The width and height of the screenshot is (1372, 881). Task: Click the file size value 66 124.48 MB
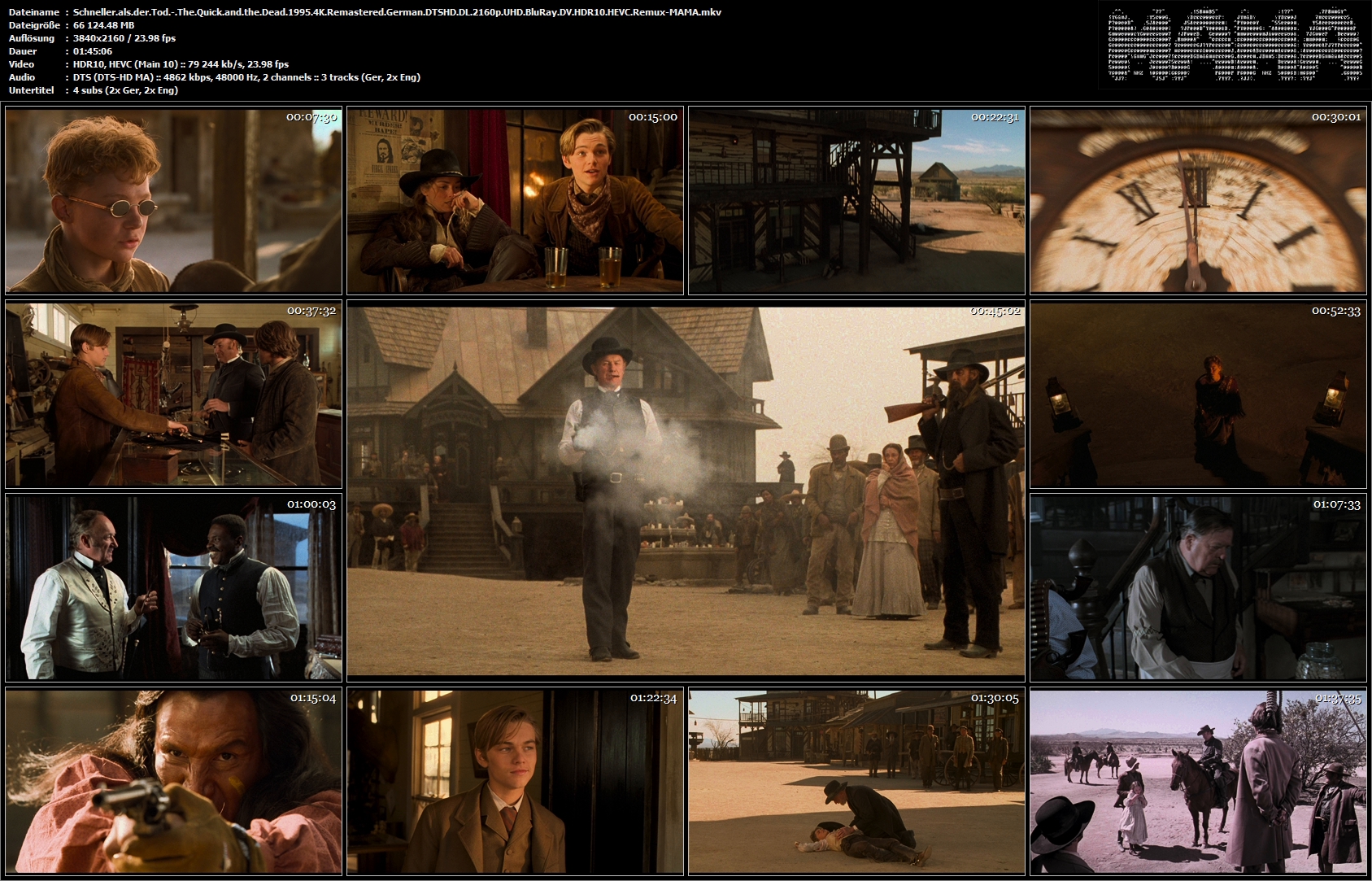pos(103,25)
